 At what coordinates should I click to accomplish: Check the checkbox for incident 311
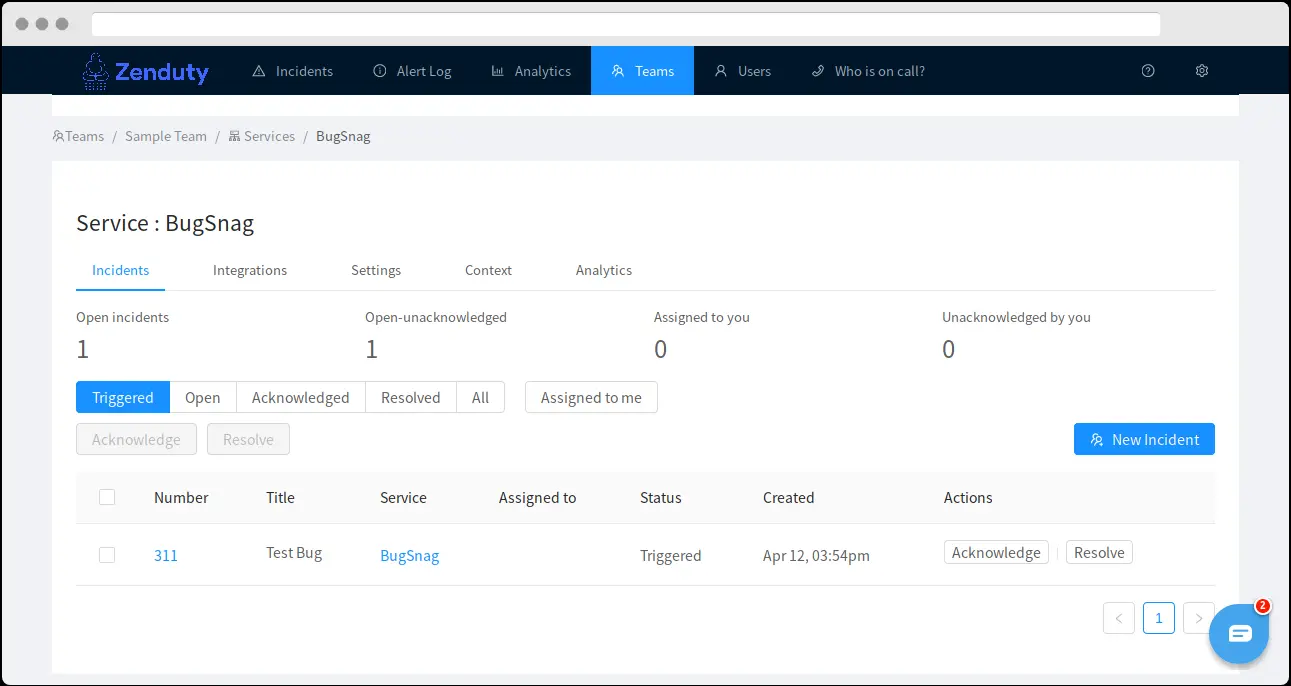[107, 555]
